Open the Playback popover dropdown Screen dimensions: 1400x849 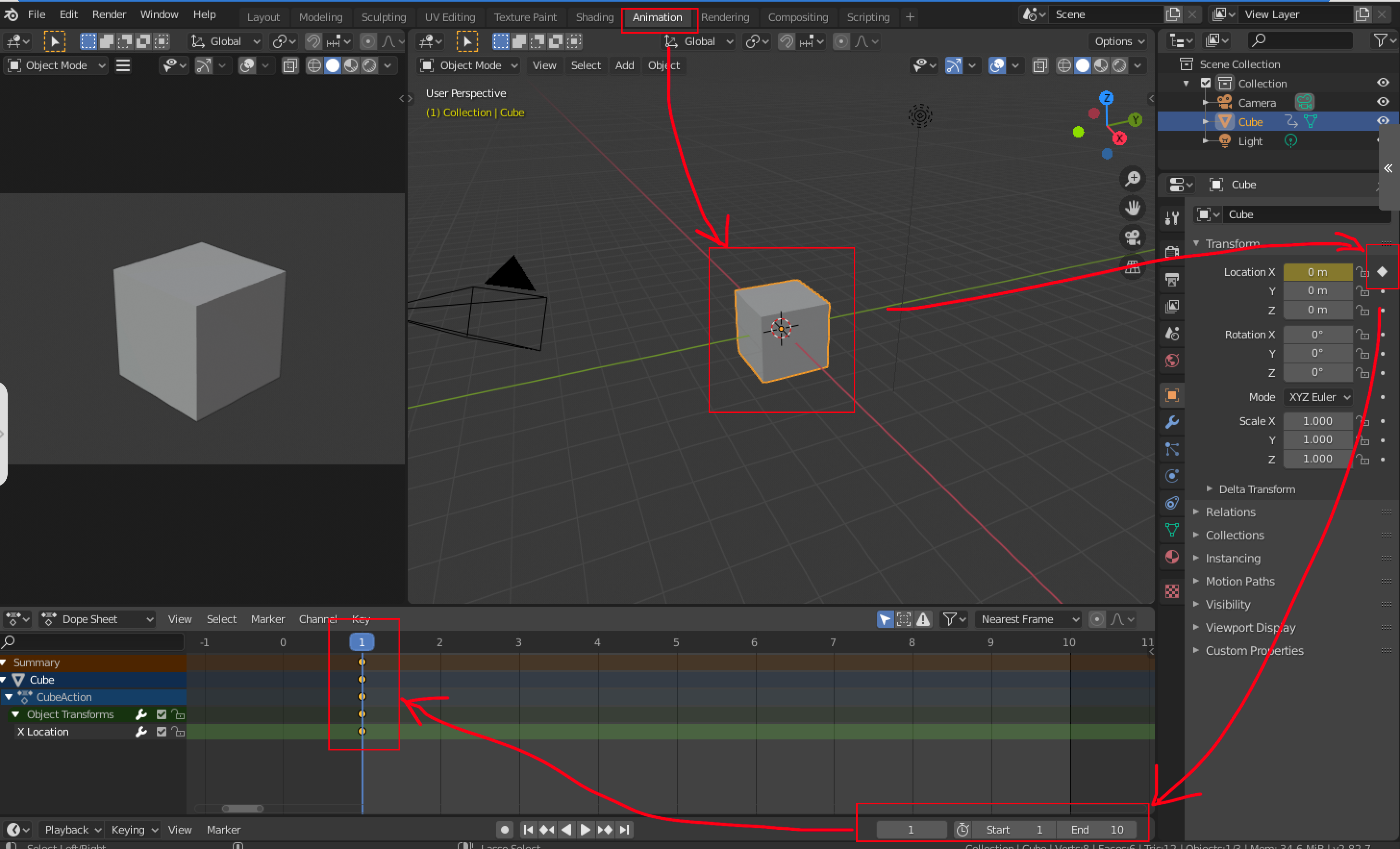click(x=73, y=830)
